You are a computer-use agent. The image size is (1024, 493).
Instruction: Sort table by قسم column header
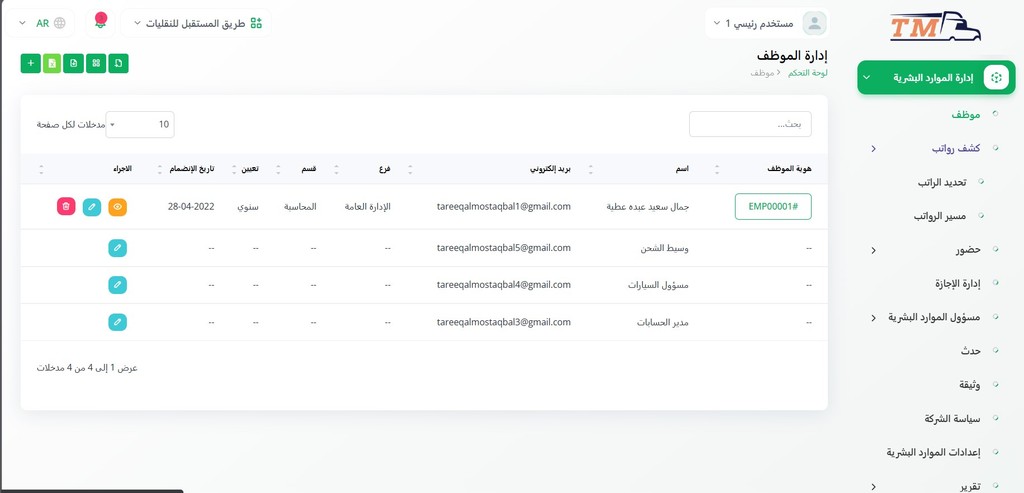pyautogui.click(x=309, y=169)
